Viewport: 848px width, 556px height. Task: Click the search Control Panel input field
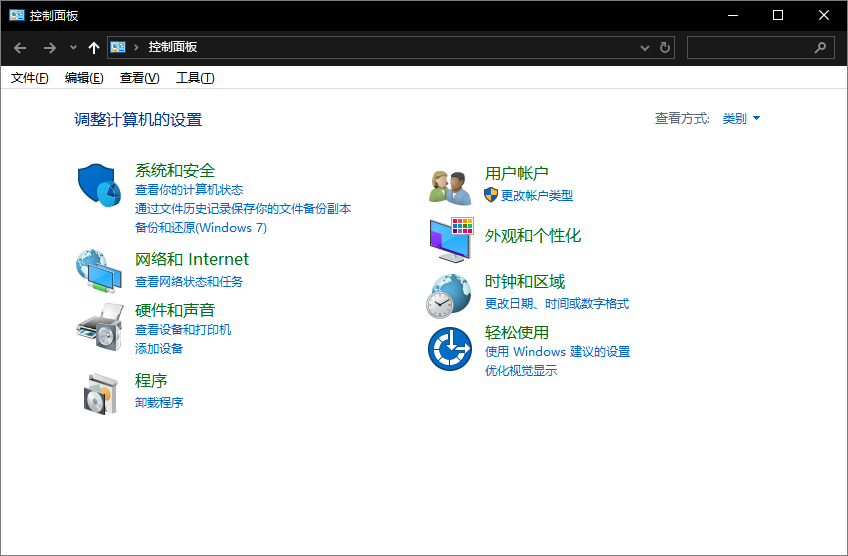tap(760, 48)
